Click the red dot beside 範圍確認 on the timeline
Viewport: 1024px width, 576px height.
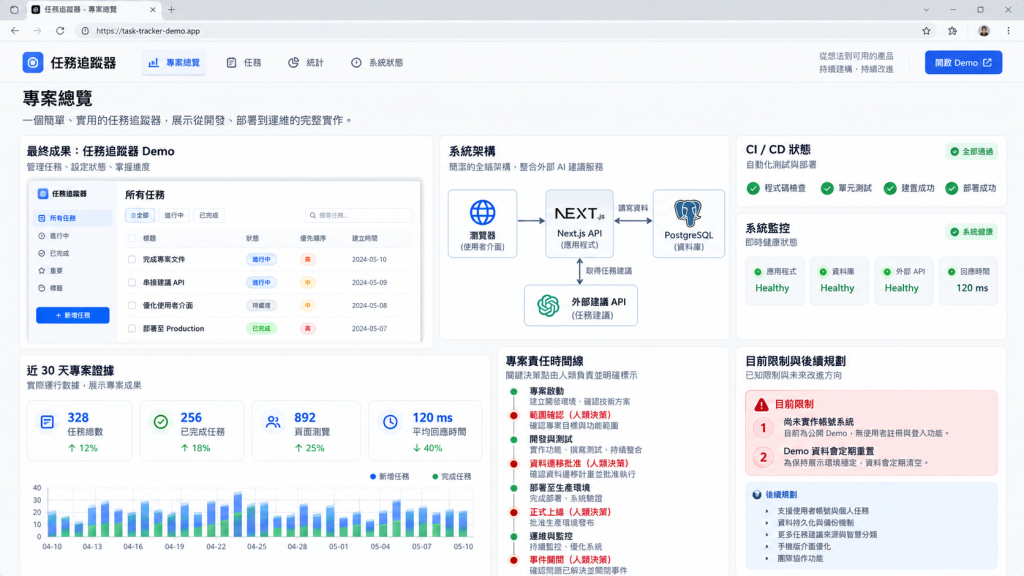[x=514, y=415]
